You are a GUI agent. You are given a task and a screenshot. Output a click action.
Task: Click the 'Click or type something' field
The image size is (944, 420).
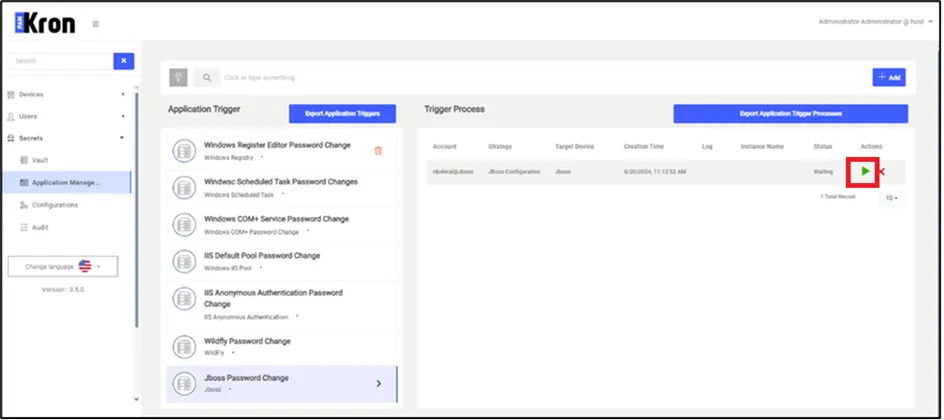point(542,78)
